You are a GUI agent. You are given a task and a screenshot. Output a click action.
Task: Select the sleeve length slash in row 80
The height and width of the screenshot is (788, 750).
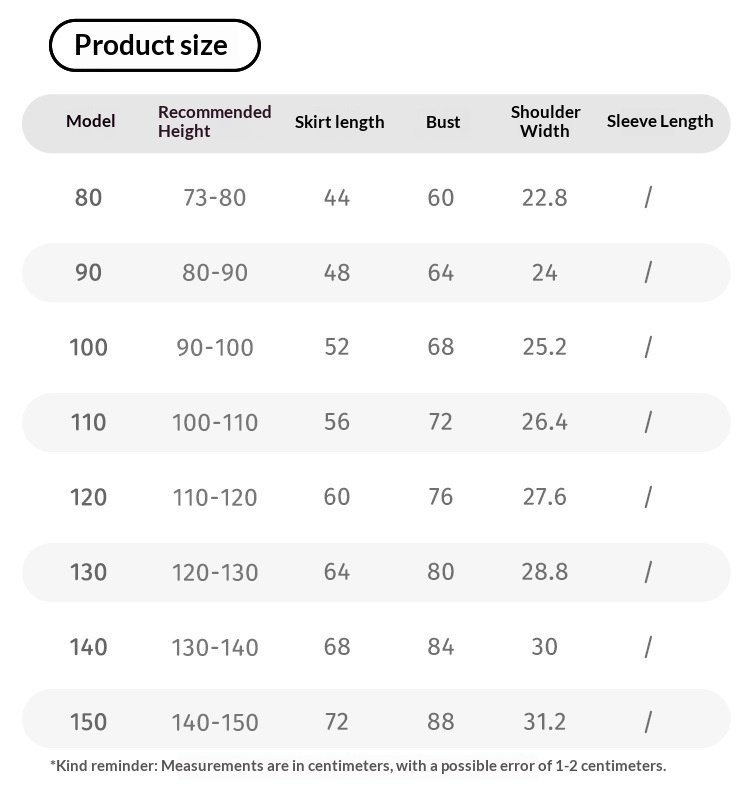[x=648, y=197]
